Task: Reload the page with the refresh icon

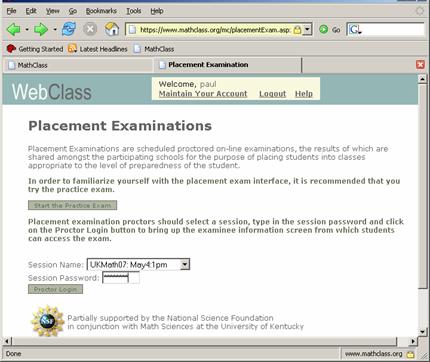Action: click(69, 29)
